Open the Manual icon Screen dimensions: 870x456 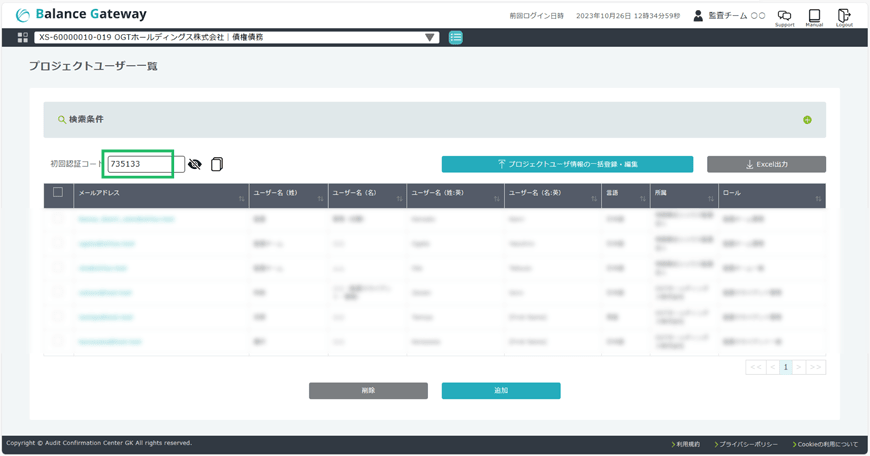point(814,16)
